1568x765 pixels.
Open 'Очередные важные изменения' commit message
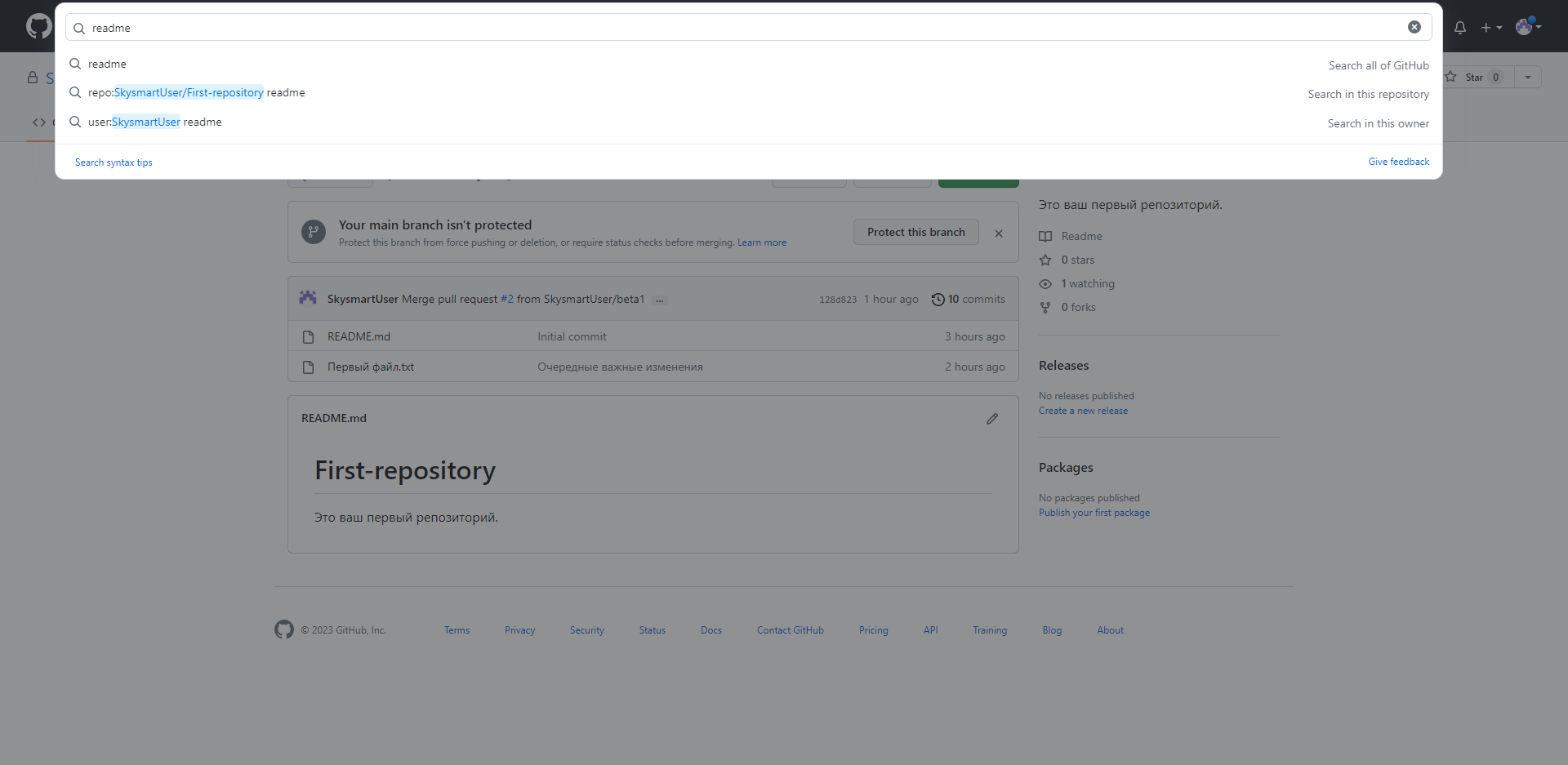(x=620, y=367)
